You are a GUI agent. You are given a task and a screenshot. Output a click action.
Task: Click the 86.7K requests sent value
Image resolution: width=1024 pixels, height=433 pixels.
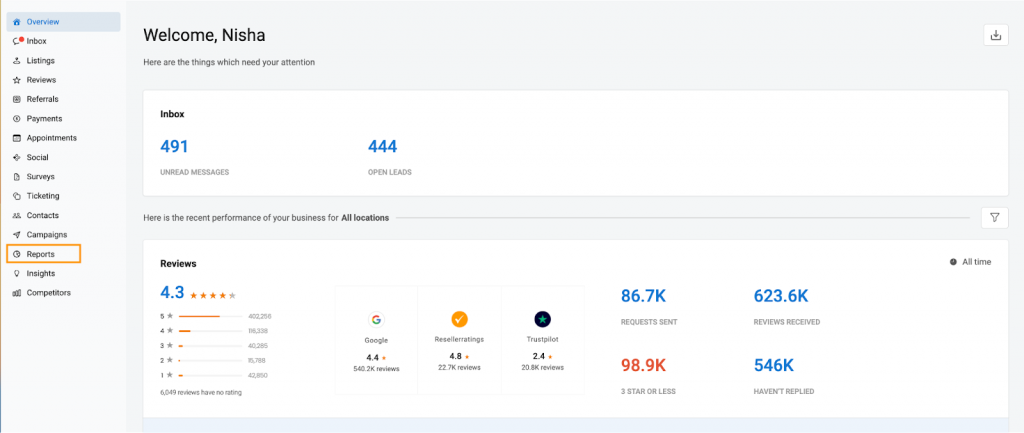coord(644,295)
